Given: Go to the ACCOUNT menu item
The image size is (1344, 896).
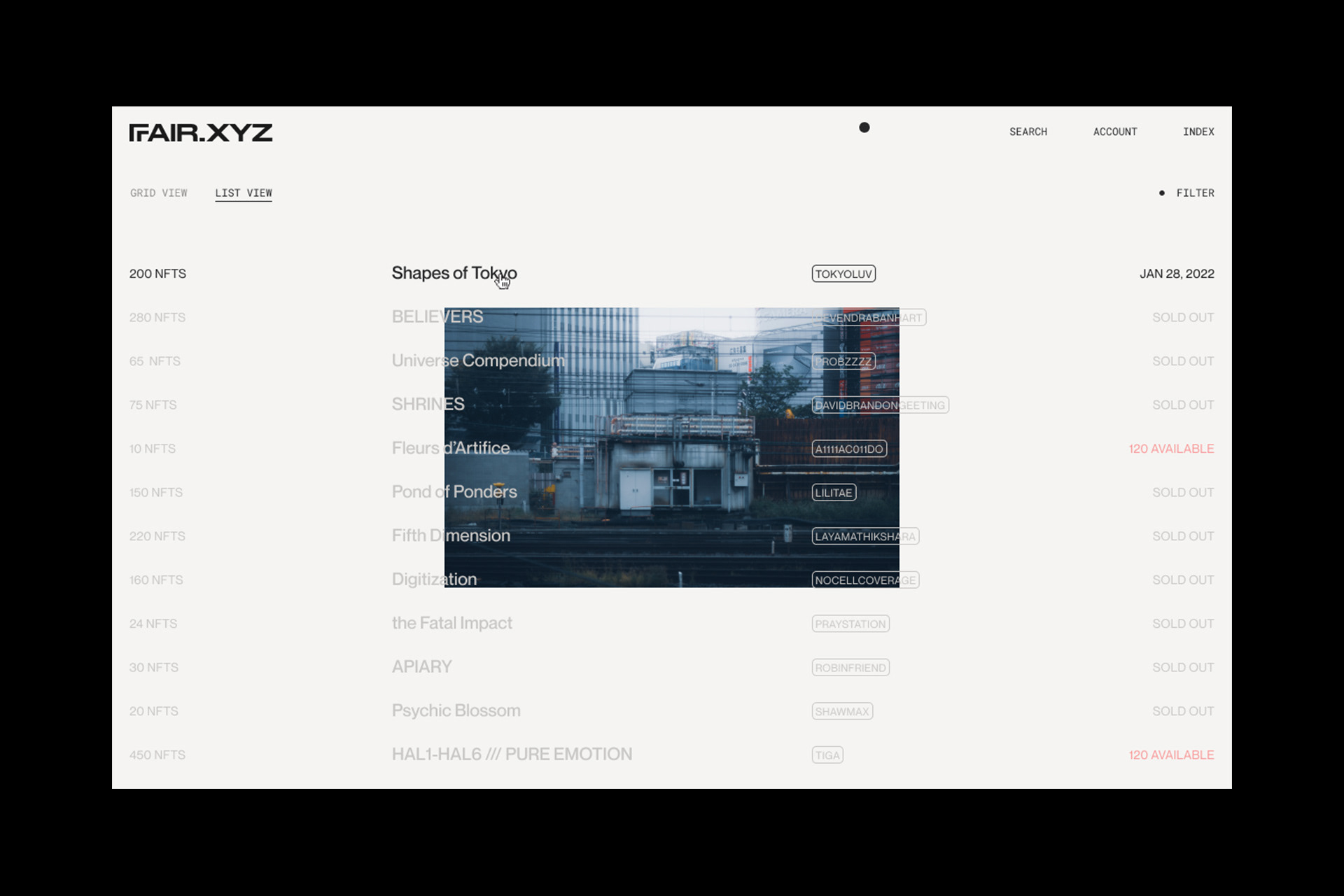Looking at the screenshot, I should [x=1115, y=132].
